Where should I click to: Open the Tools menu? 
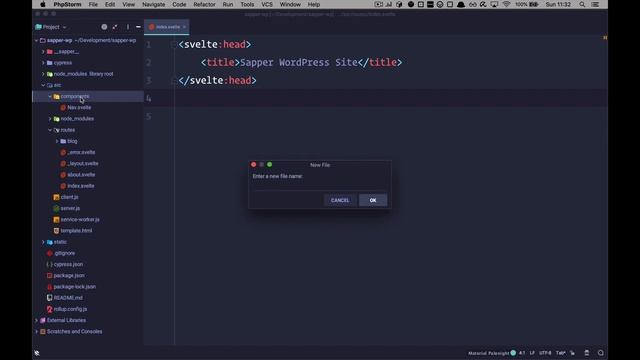[x=247, y=4]
